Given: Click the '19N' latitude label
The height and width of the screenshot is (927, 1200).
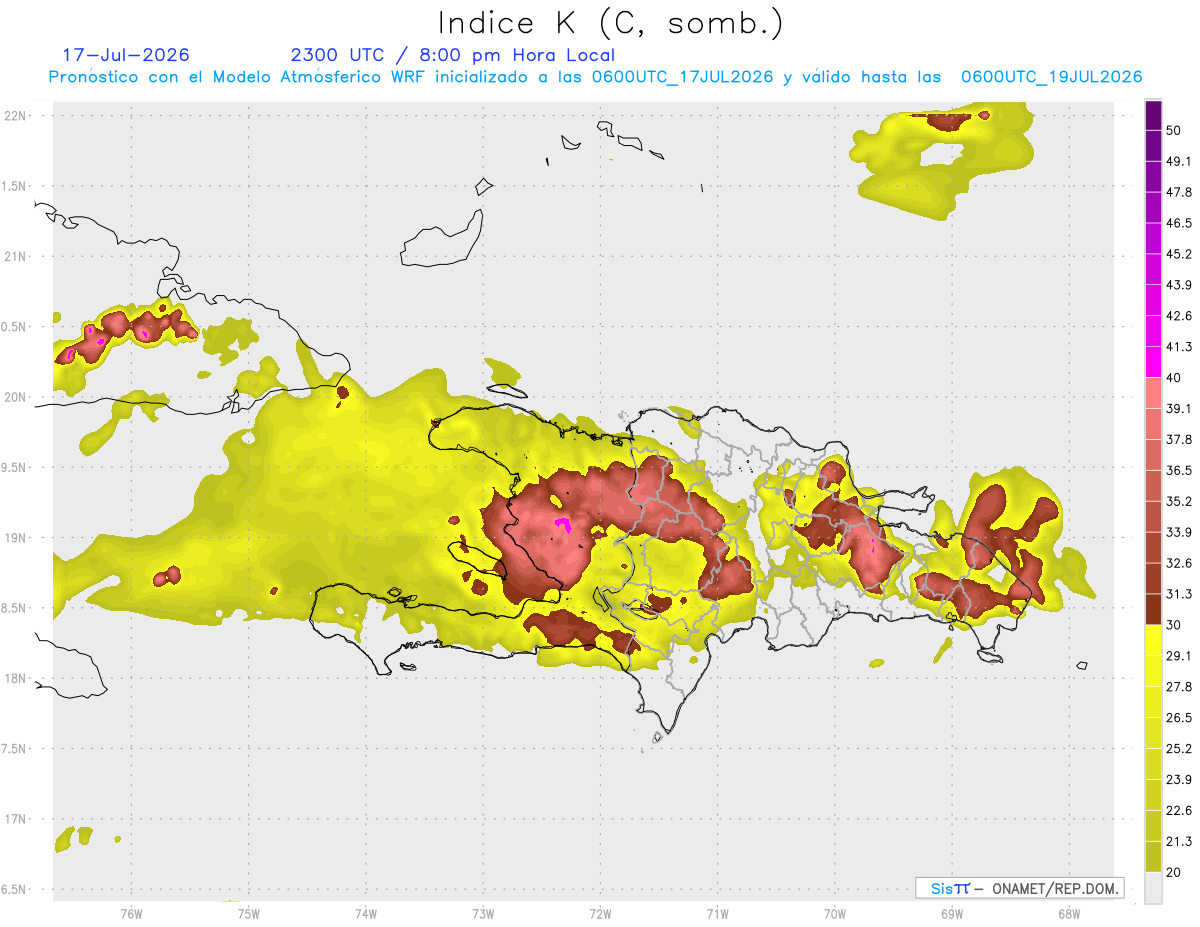Looking at the screenshot, I should [16, 537].
